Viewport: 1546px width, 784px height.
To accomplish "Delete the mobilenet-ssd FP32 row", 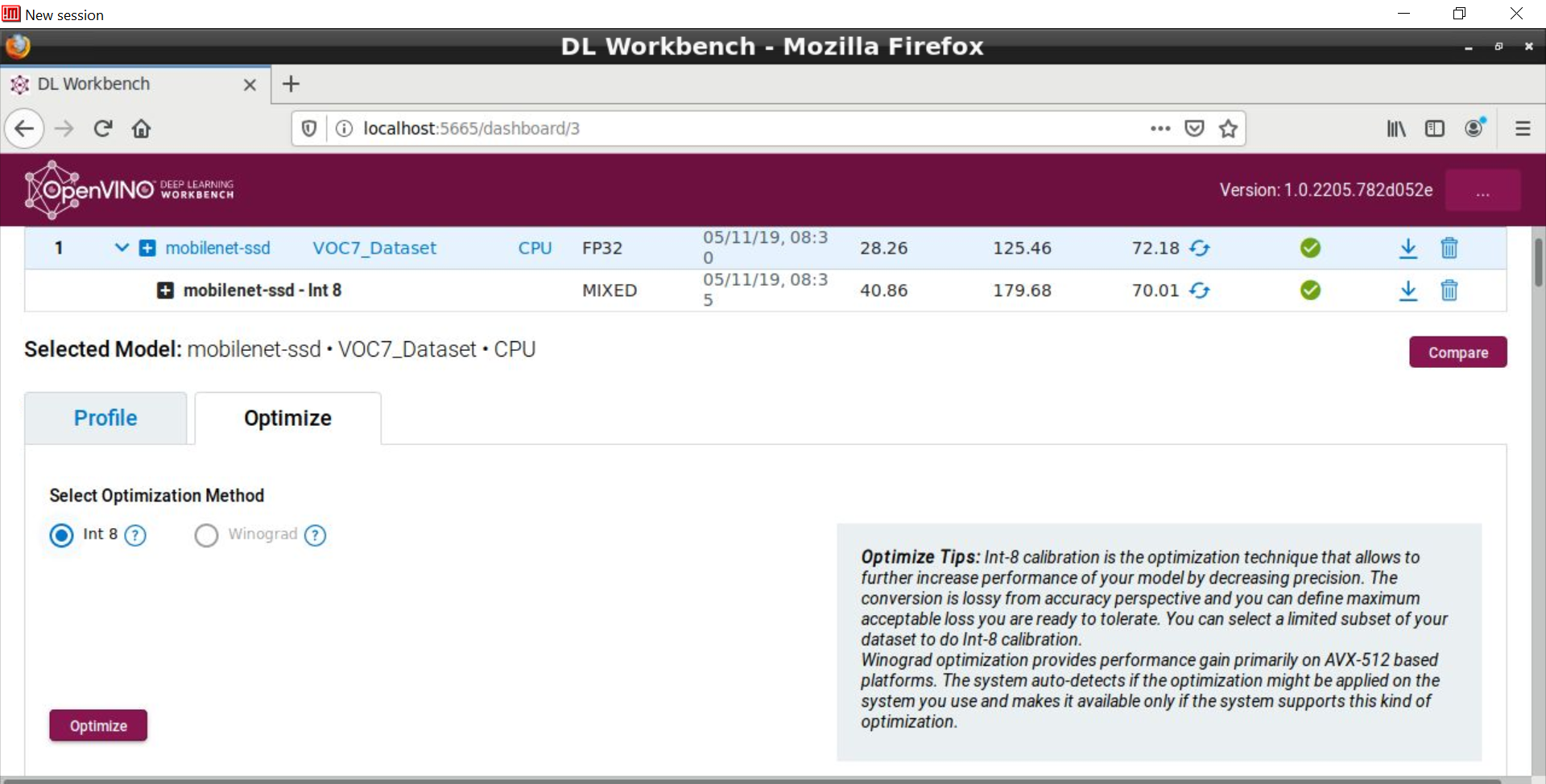I will tap(1449, 248).
